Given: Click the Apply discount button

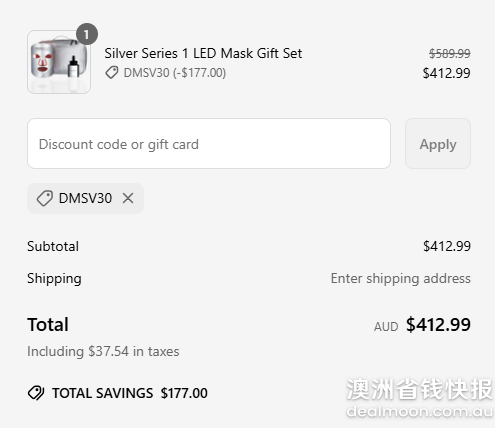Looking at the screenshot, I should coord(438,144).
